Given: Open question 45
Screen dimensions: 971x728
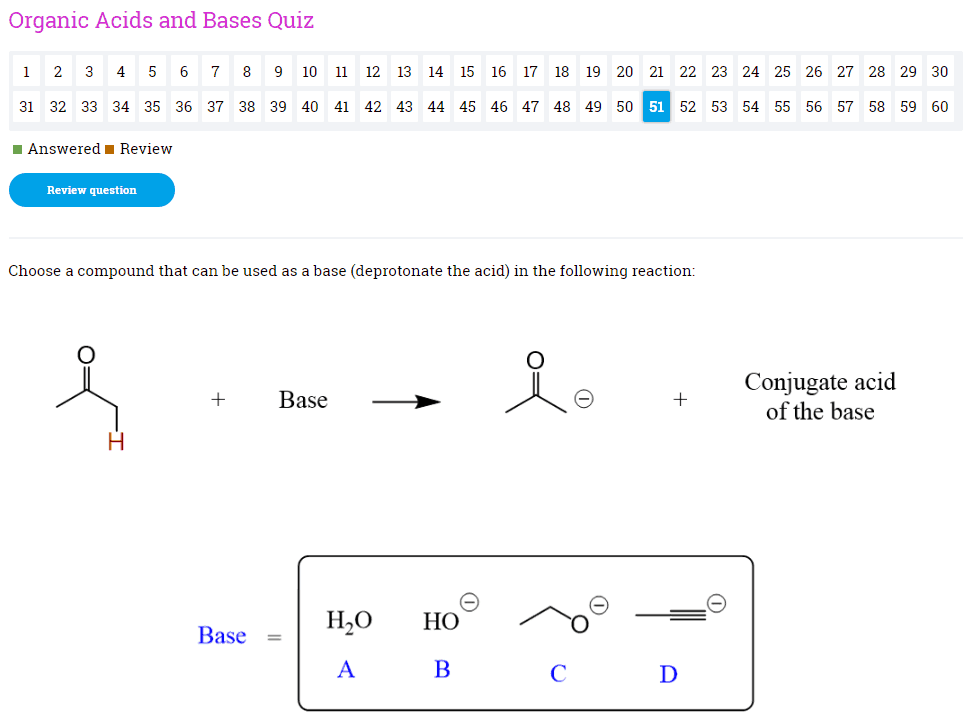Looking at the screenshot, I should [x=467, y=107].
